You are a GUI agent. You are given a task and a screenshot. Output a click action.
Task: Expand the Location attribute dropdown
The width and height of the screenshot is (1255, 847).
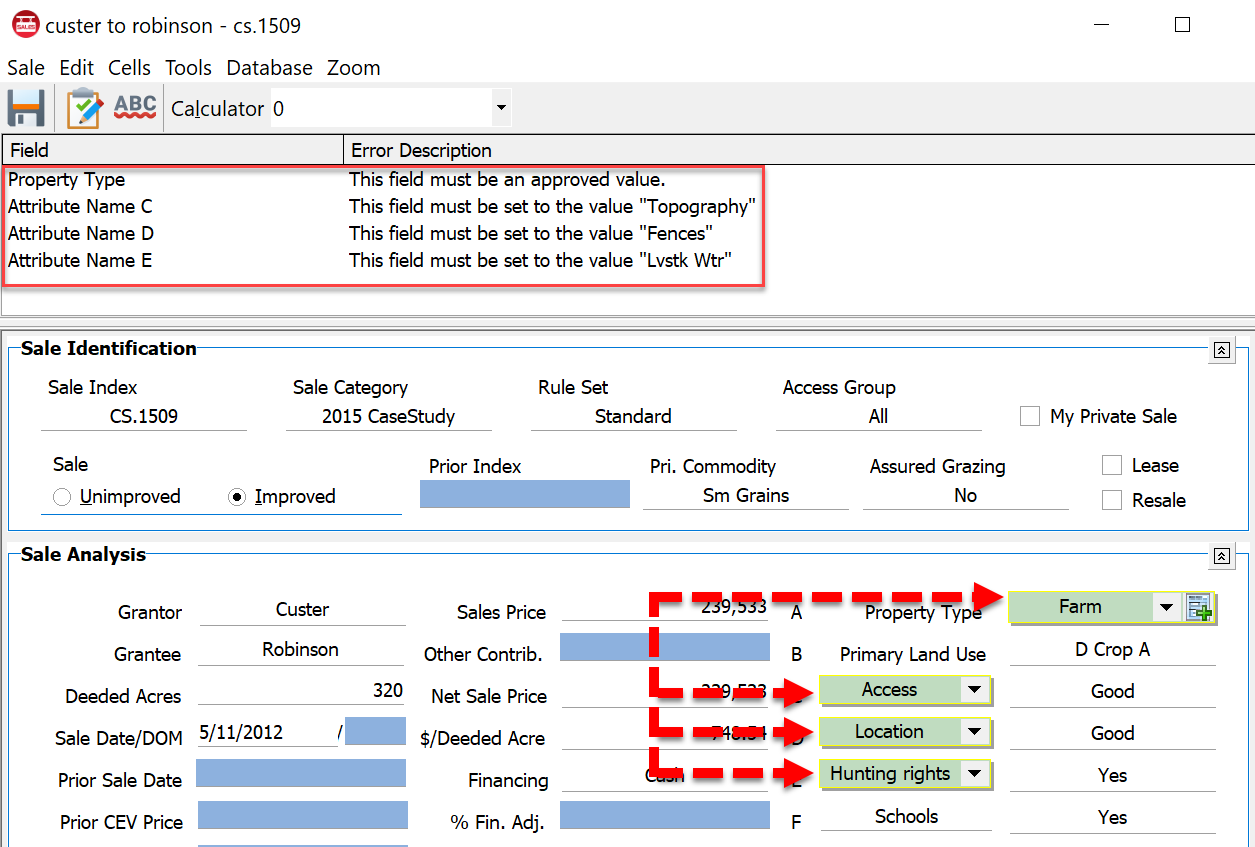974,732
